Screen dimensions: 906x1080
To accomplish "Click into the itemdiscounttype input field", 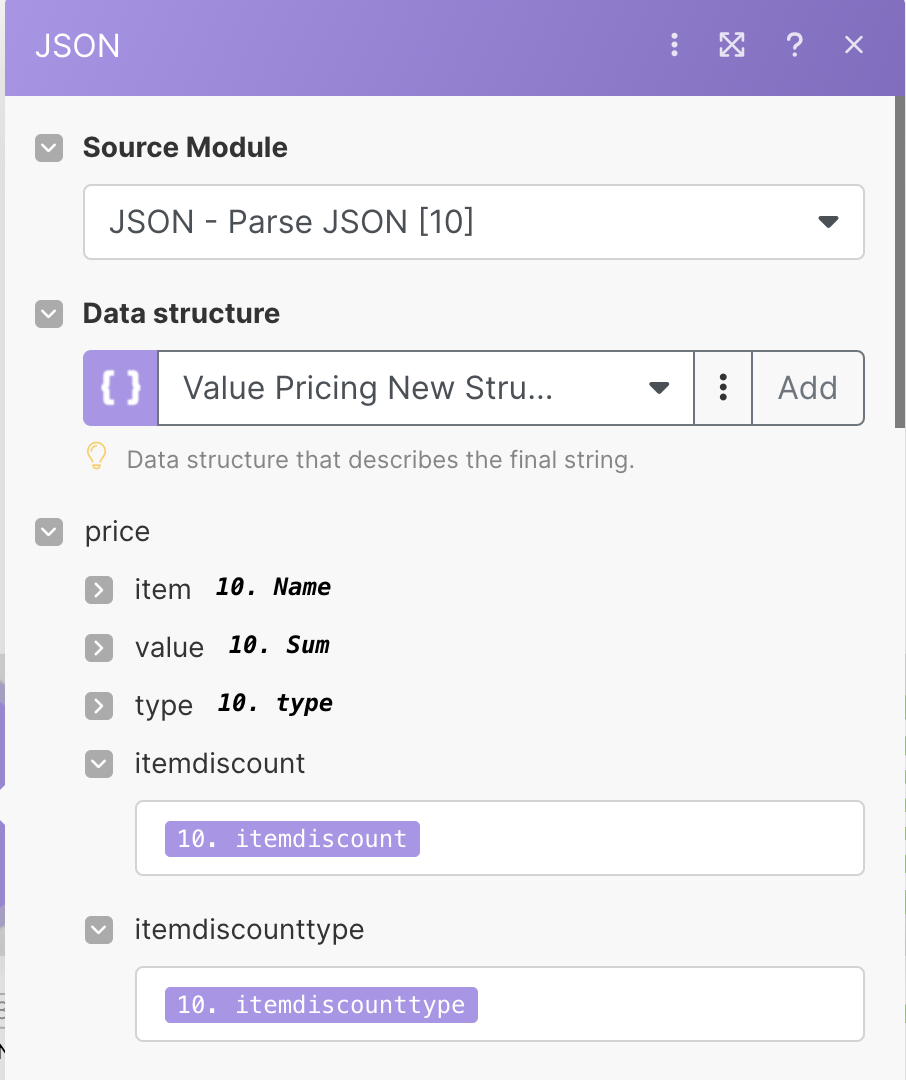I will tap(500, 1004).
